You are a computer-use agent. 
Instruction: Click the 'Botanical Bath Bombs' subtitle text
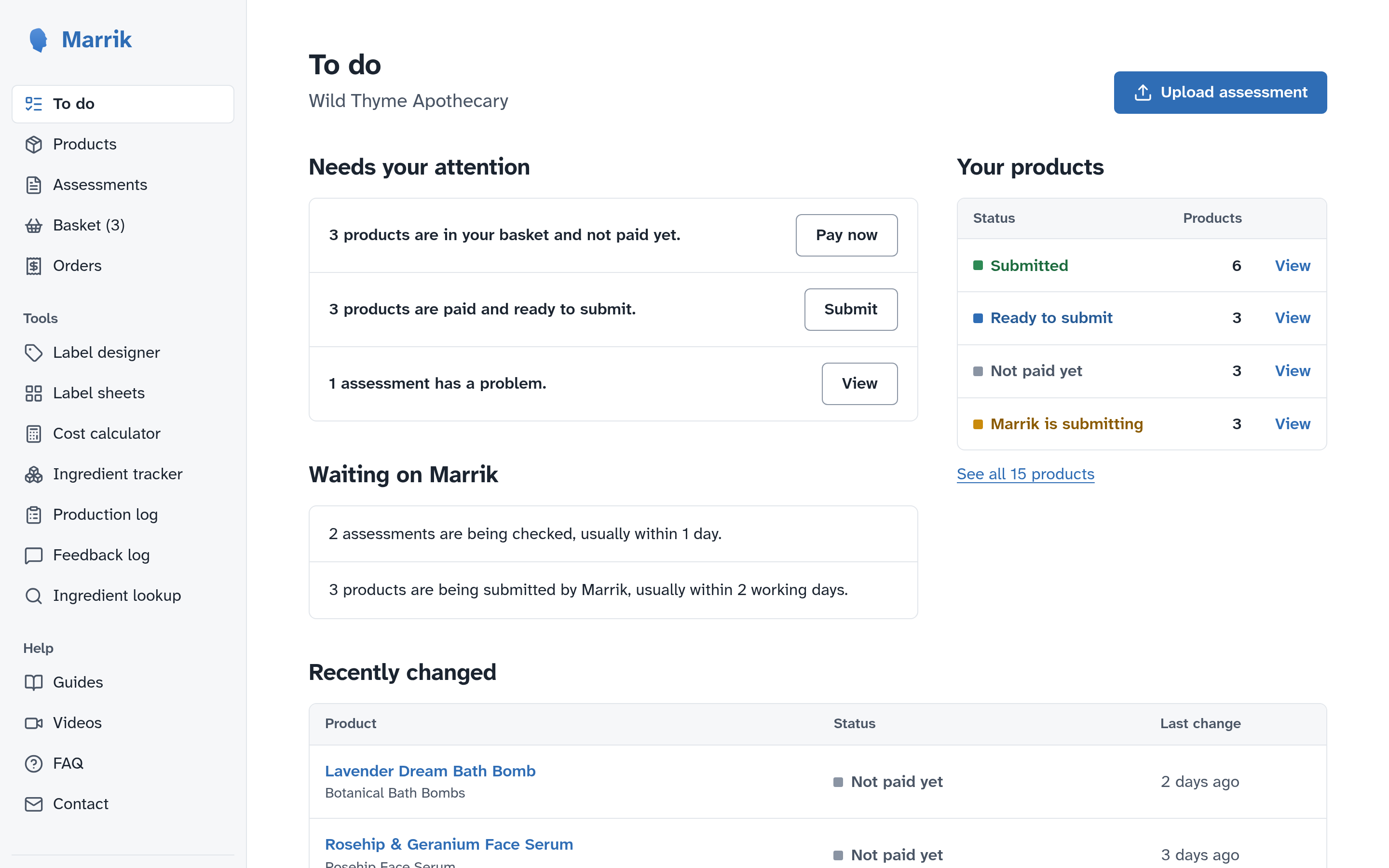point(395,793)
